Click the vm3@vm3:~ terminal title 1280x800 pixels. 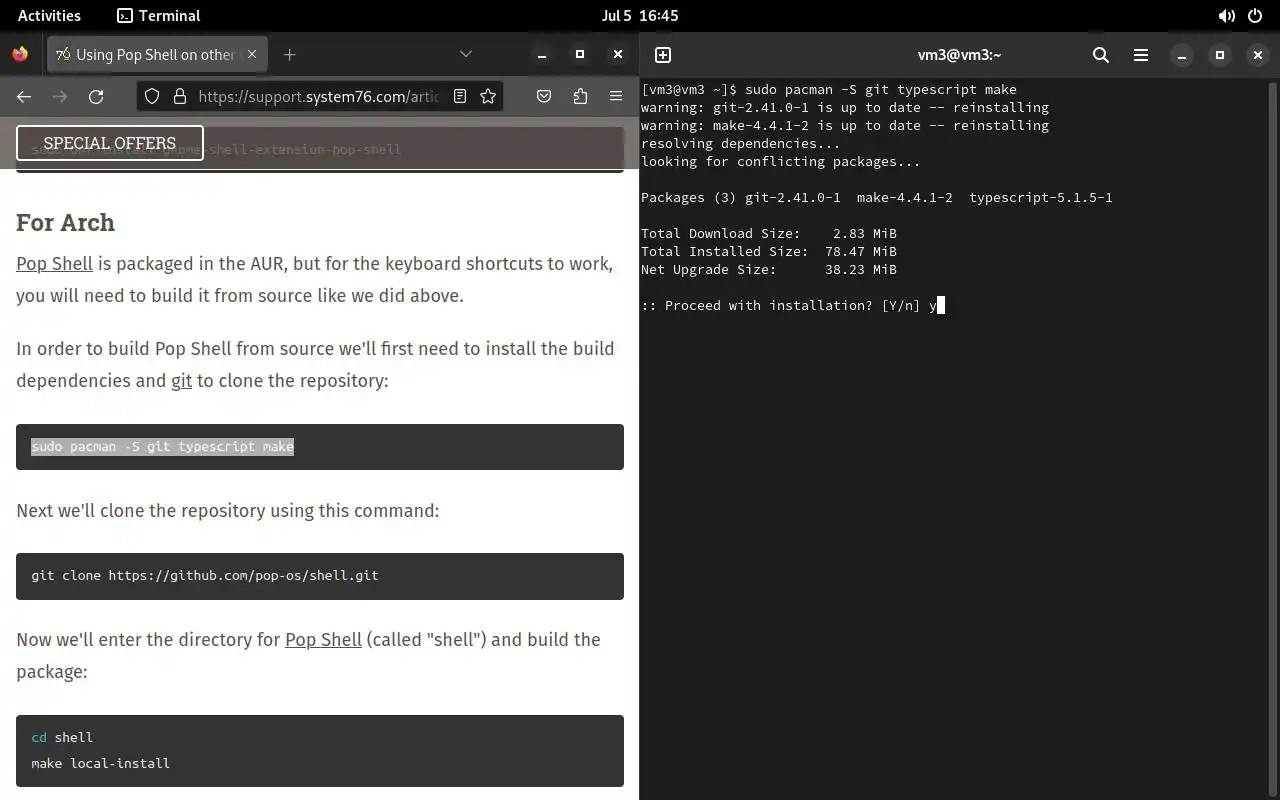click(959, 55)
